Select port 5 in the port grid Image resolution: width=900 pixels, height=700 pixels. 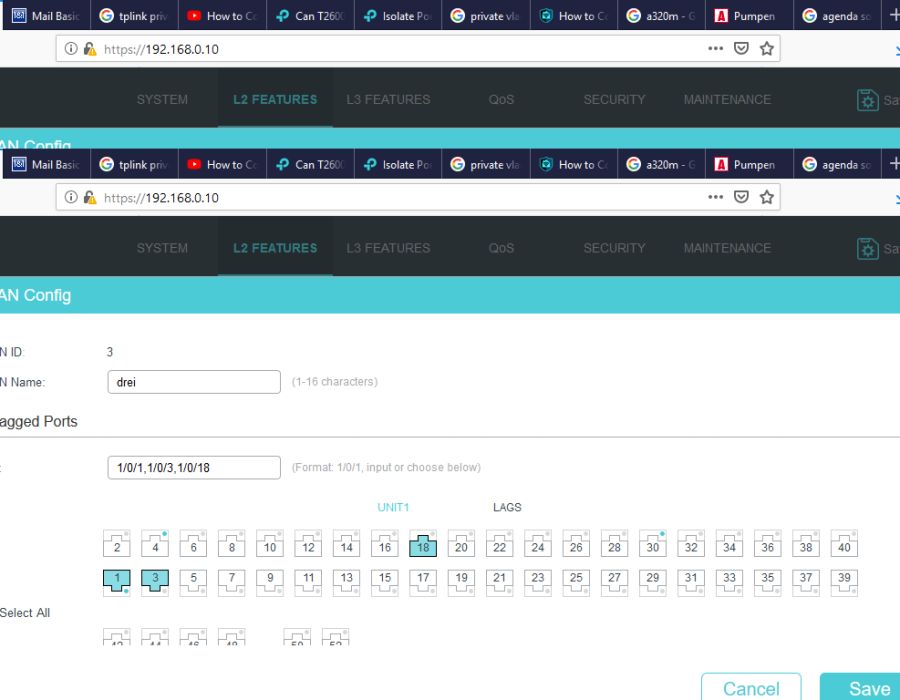193,582
